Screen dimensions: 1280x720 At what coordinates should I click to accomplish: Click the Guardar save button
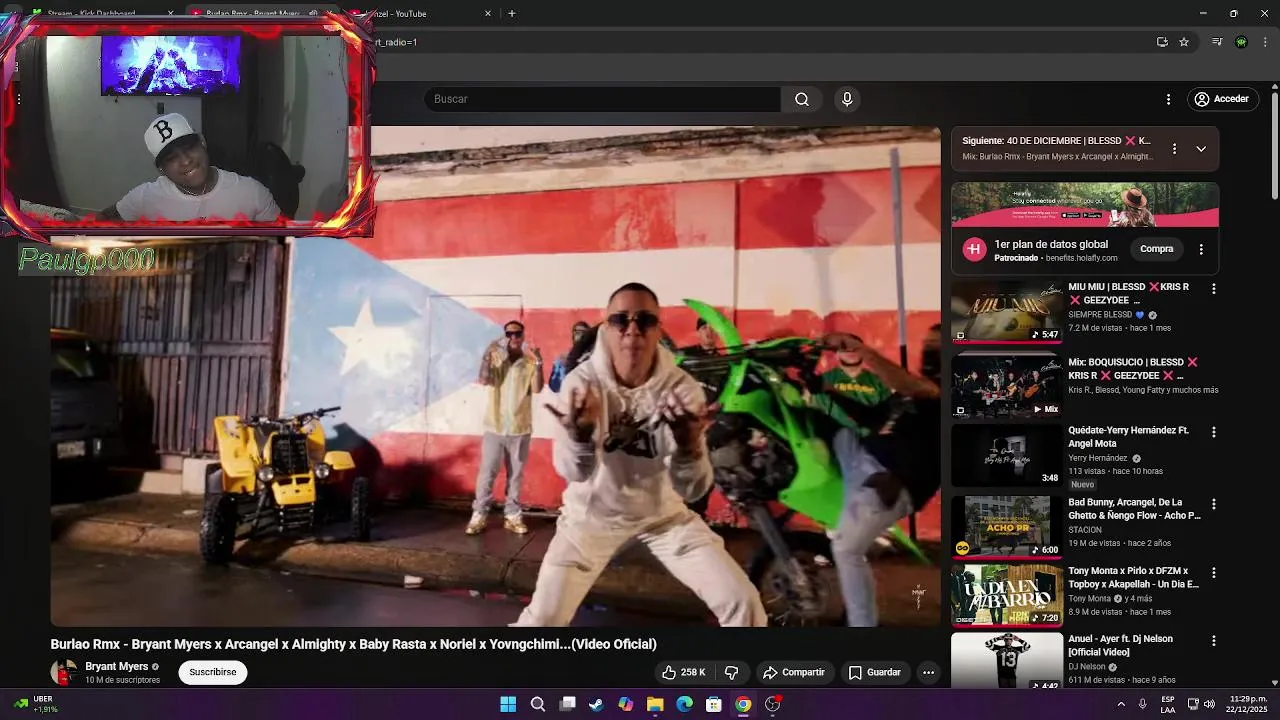[875, 672]
